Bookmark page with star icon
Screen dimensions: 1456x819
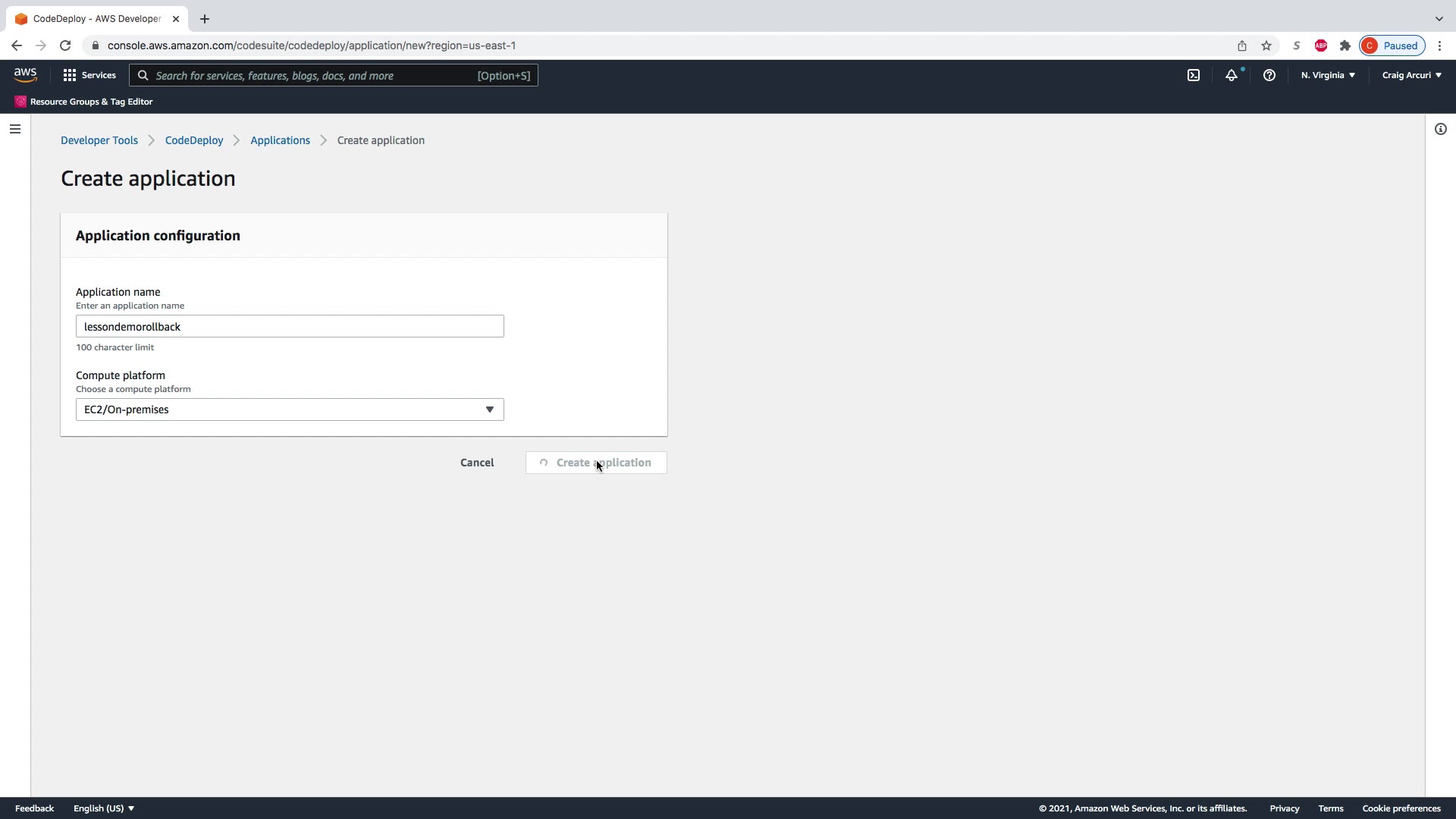point(1266,45)
